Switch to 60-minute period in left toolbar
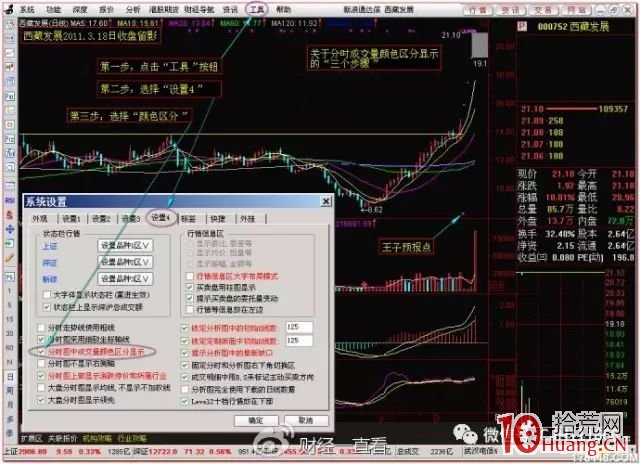Screen dimensions: 640x464 [x=10, y=348]
